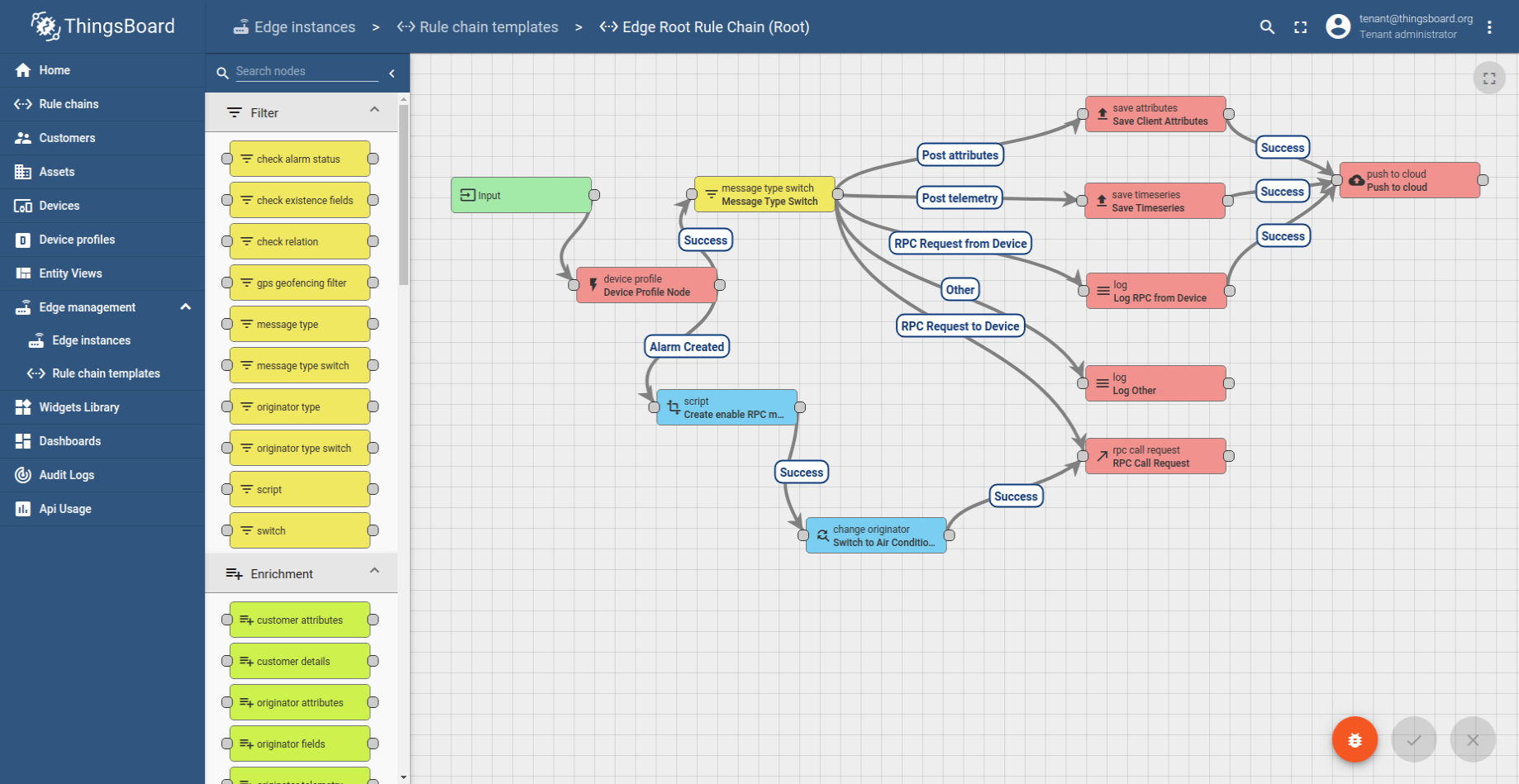Open Rule chain templates submenu item
Image resolution: width=1519 pixels, height=784 pixels.
click(102, 373)
